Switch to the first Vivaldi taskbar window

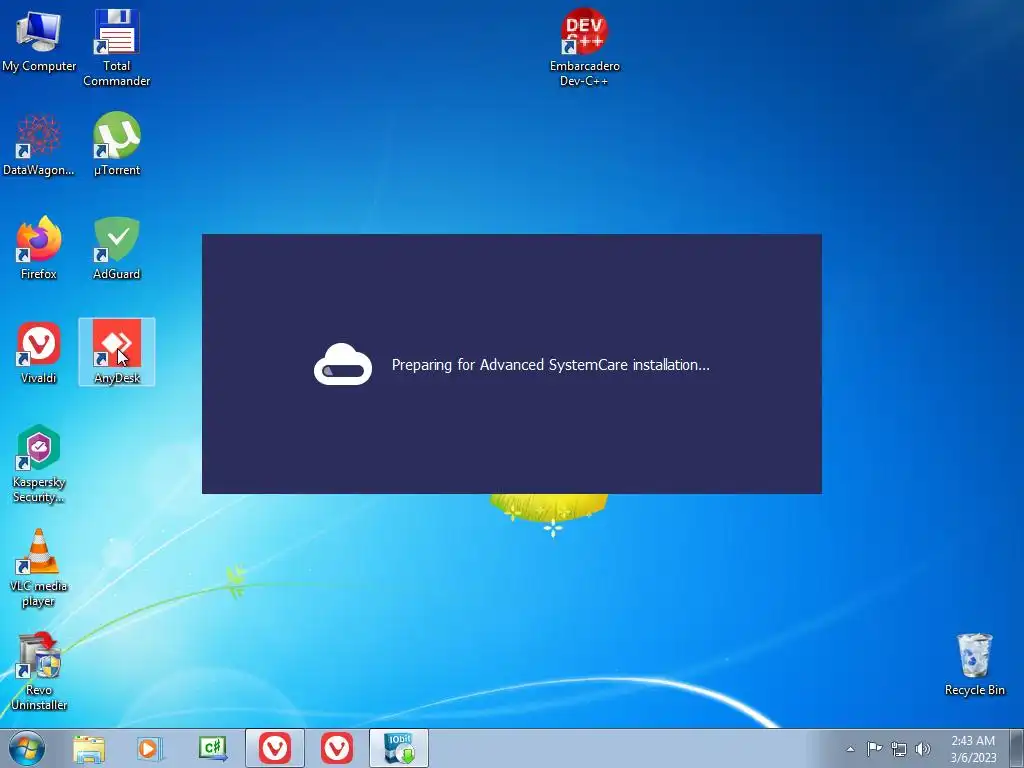[x=275, y=748]
